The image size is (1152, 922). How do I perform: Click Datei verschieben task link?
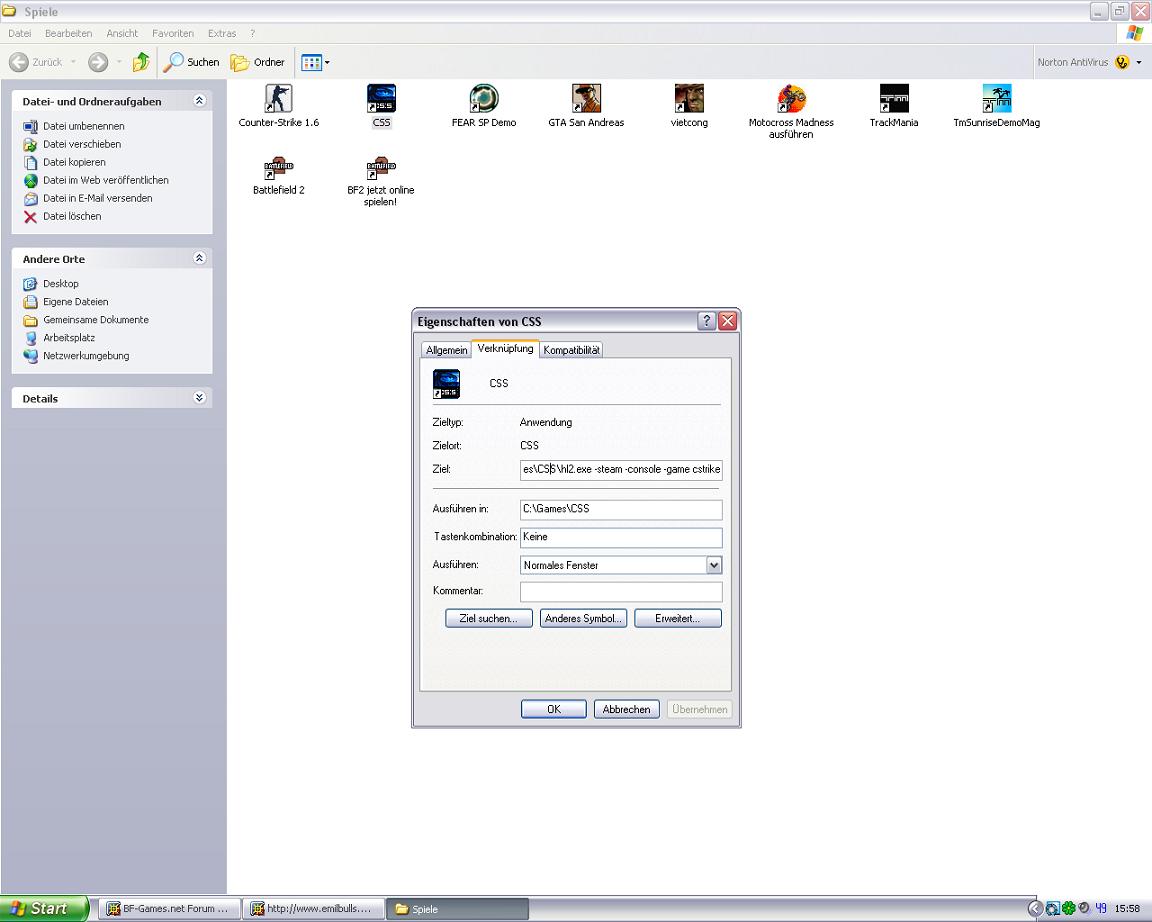click(x=82, y=144)
